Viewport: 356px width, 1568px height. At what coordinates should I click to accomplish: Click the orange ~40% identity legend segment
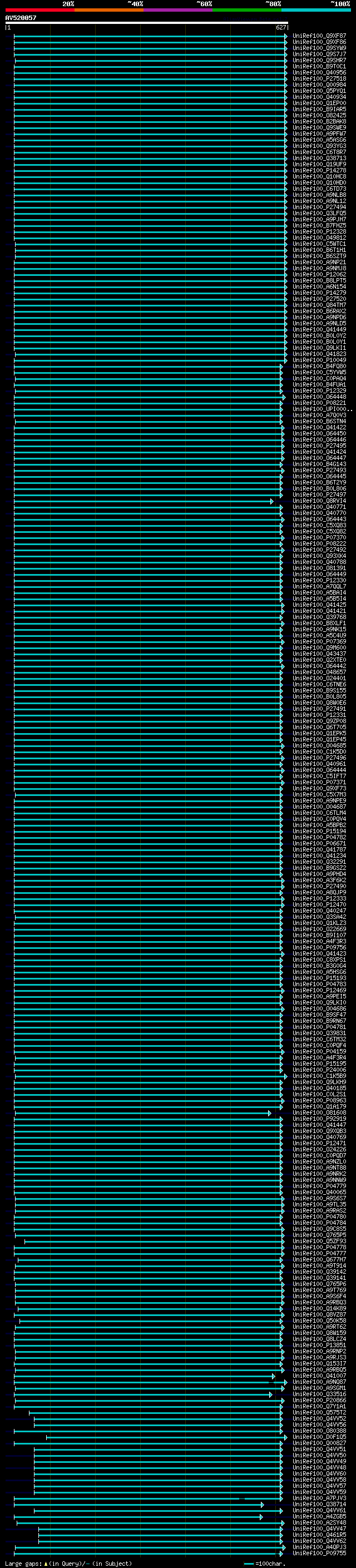(109, 10)
